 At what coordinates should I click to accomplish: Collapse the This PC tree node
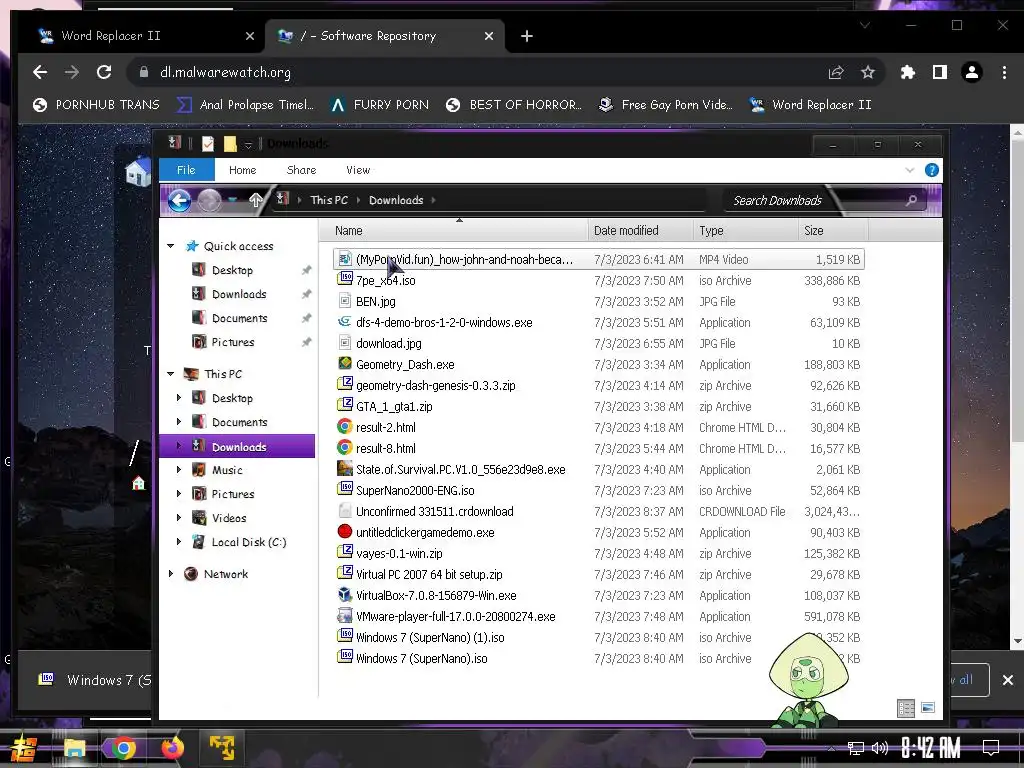pyautogui.click(x=171, y=374)
